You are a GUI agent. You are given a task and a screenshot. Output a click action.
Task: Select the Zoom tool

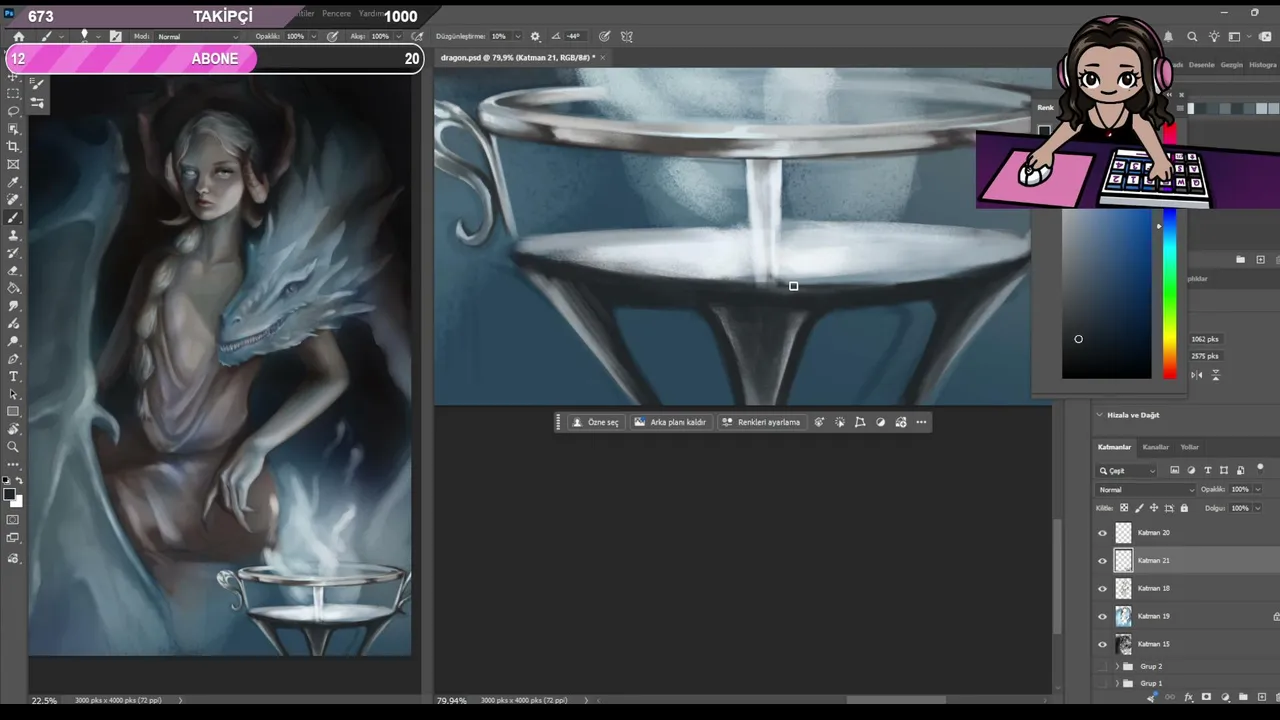click(13, 447)
